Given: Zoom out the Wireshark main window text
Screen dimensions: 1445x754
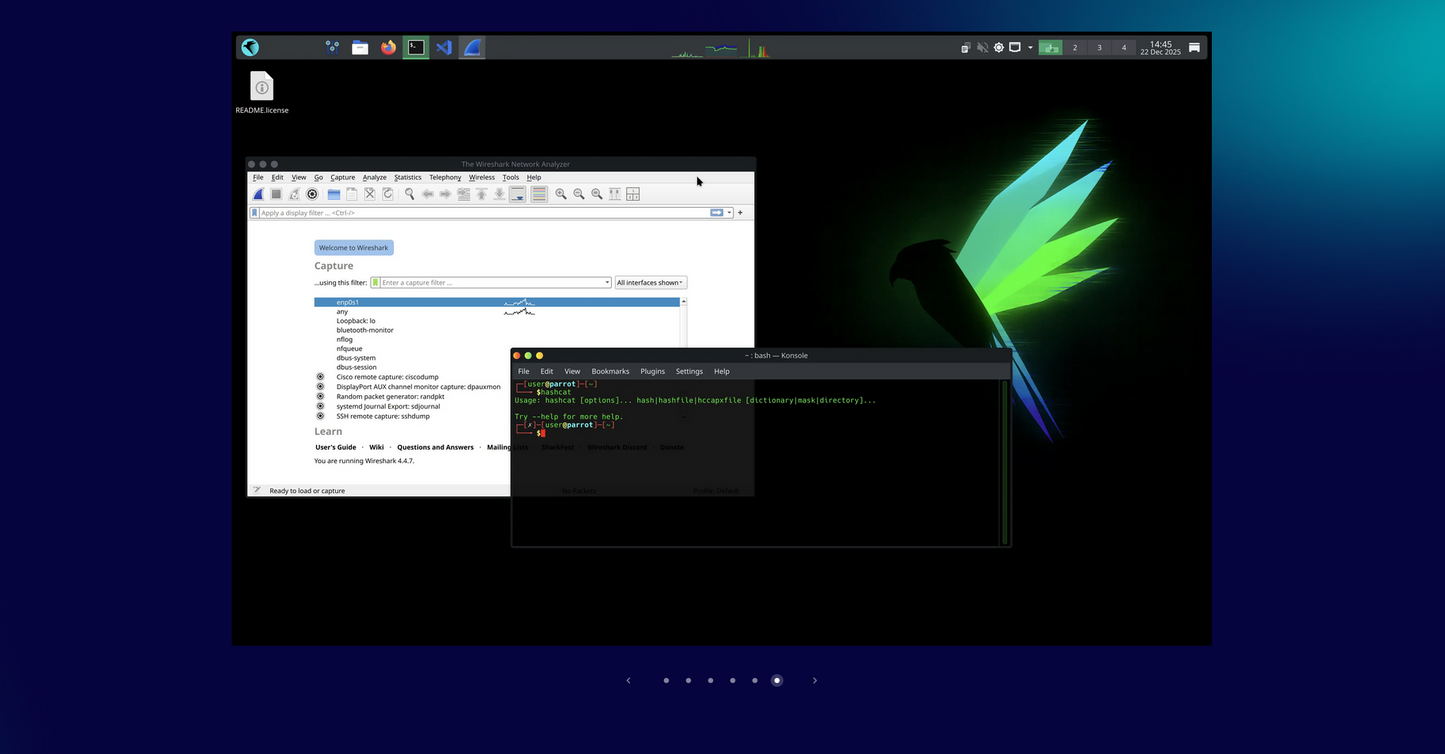Looking at the screenshot, I should (579, 194).
